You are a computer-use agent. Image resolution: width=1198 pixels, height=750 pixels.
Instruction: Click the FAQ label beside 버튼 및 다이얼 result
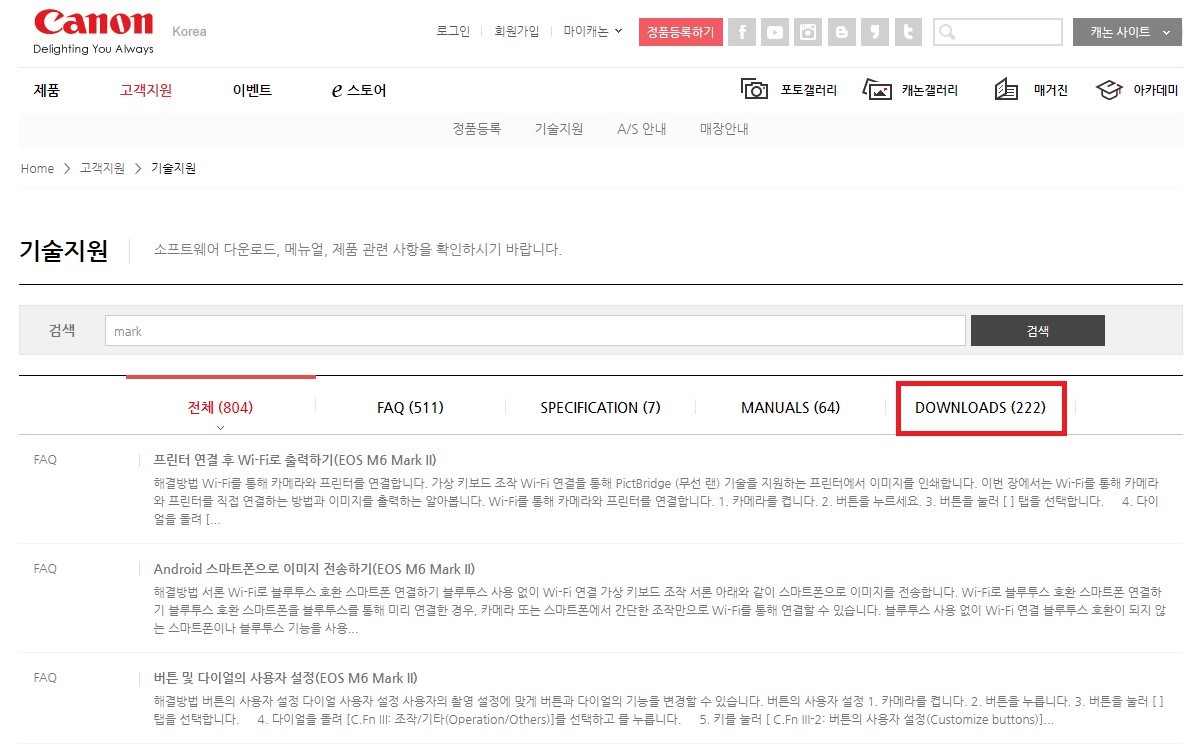[45, 678]
